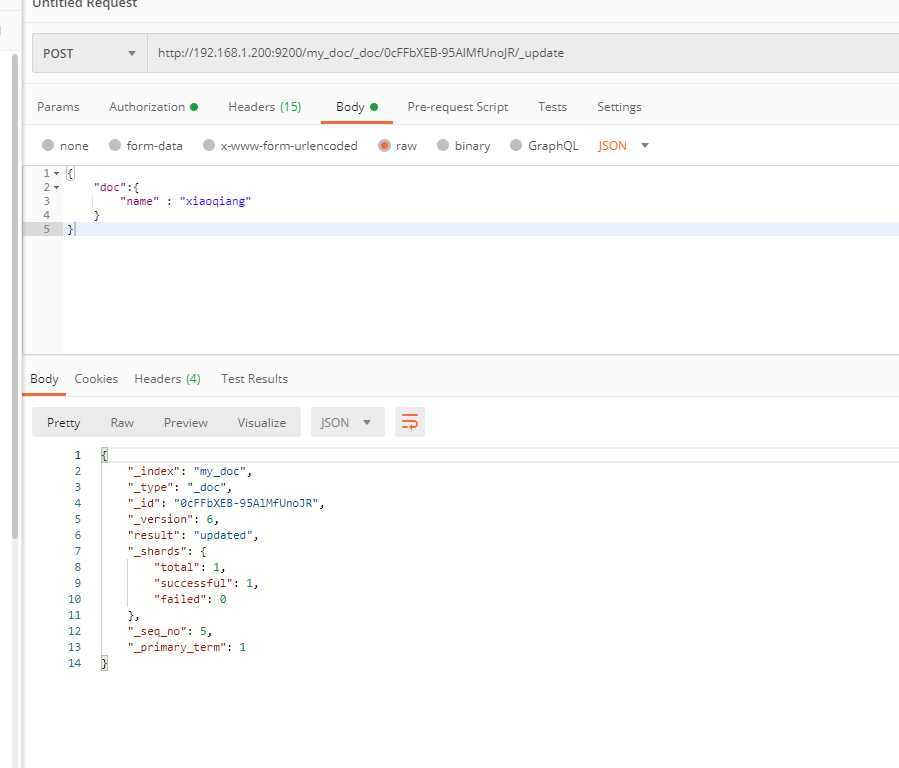Image resolution: width=899 pixels, height=768 pixels.
Task: Click the "_type": "_doc" response line
Action: coord(179,487)
